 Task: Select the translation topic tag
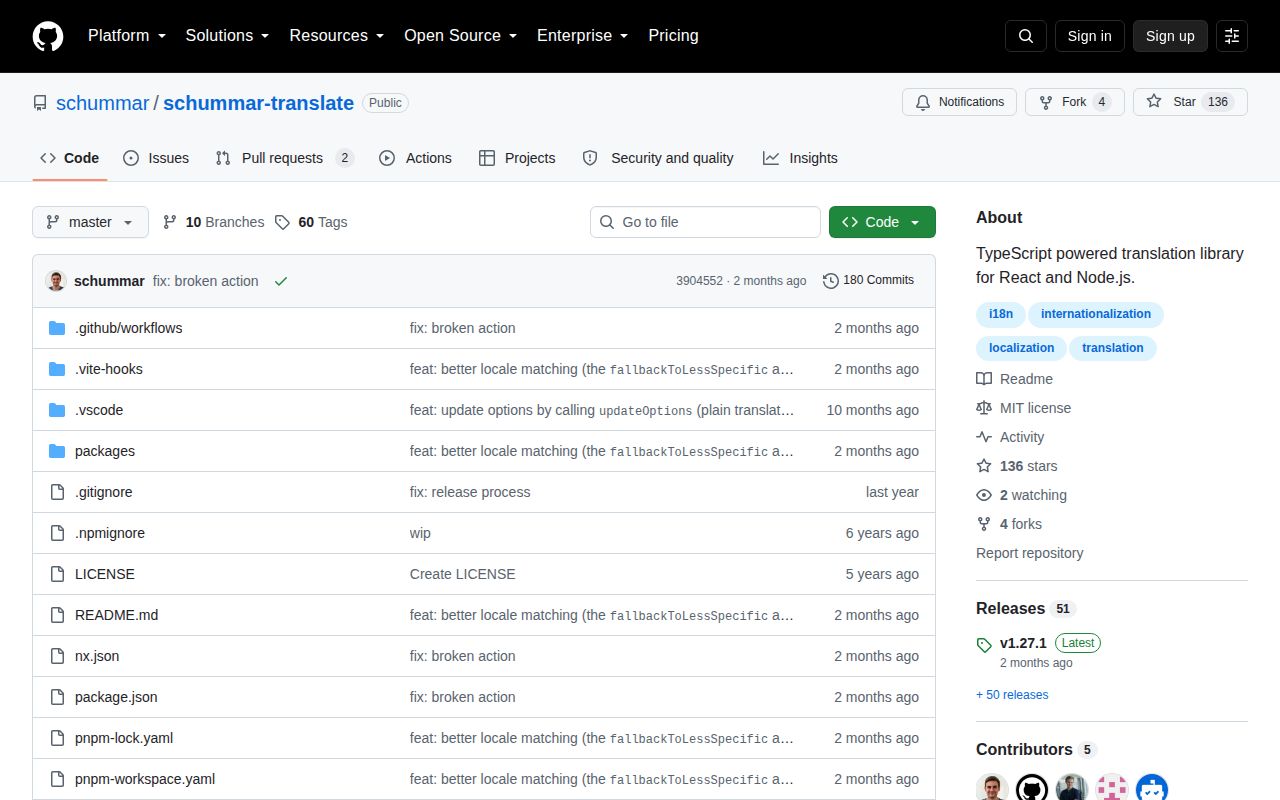tap(1113, 348)
